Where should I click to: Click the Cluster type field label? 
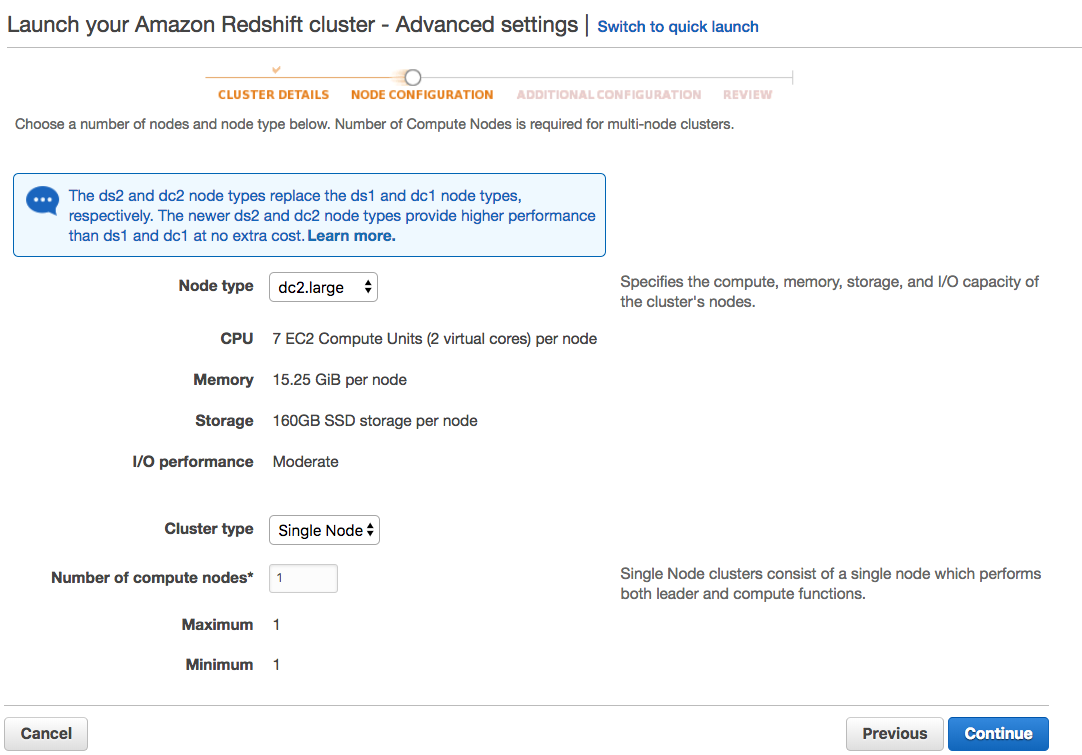point(209,529)
